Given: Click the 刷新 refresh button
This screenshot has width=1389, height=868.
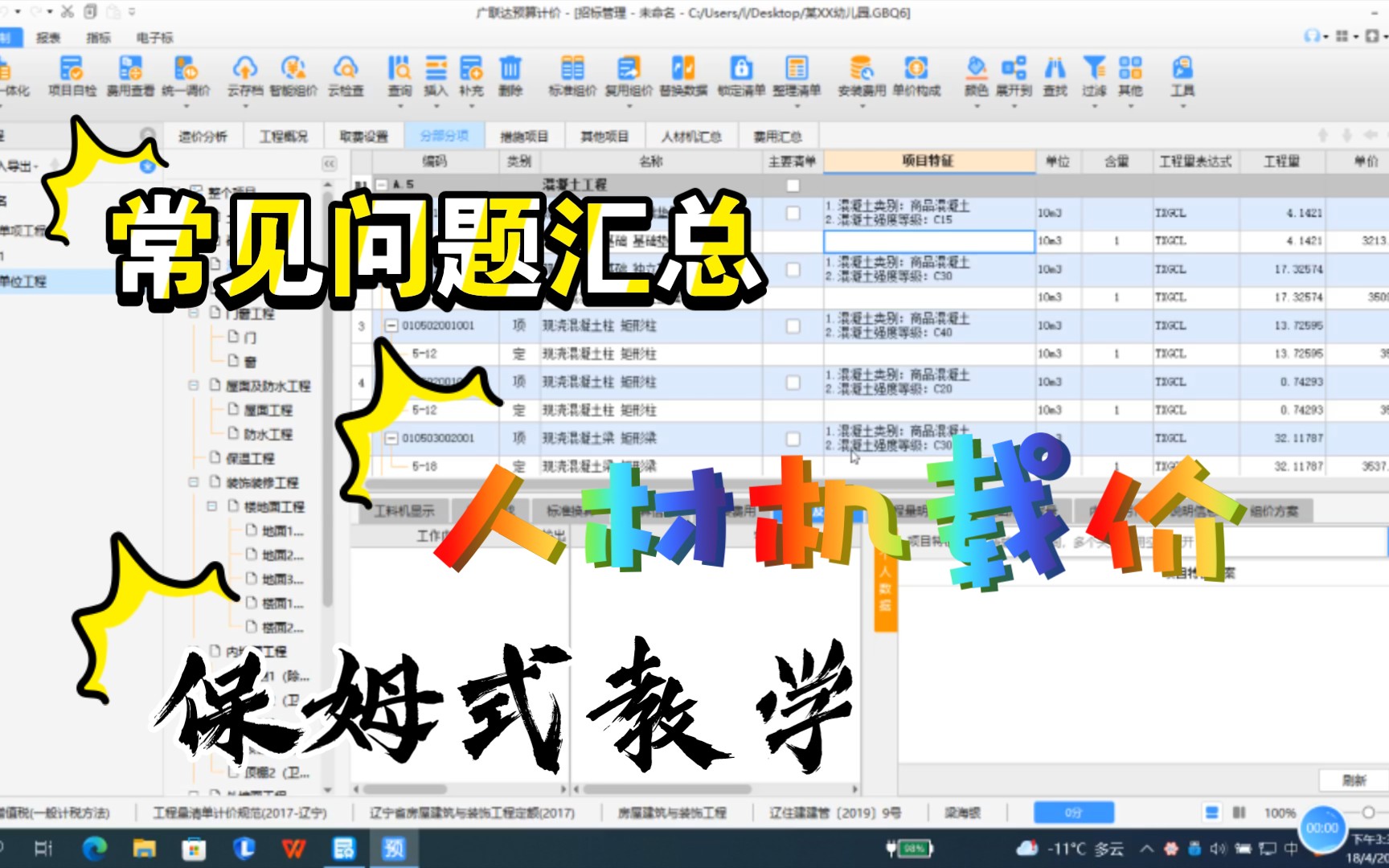Looking at the screenshot, I should (x=1354, y=780).
